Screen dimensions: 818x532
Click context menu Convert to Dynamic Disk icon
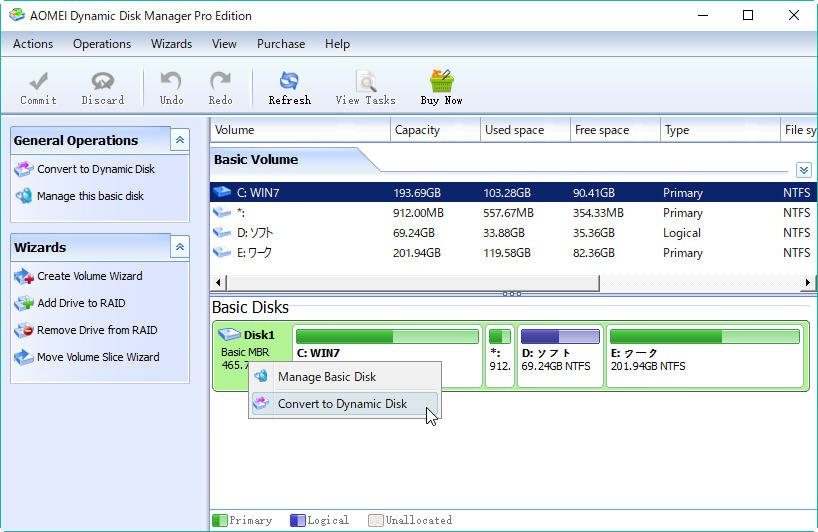click(261, 403)
